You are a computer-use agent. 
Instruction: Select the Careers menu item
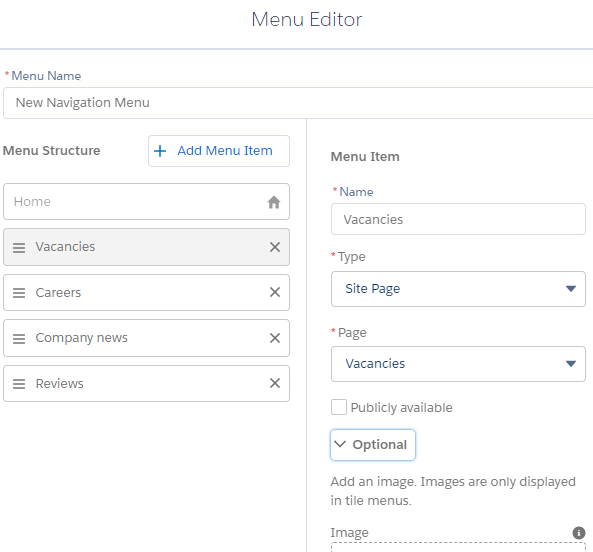coord(146,293)
